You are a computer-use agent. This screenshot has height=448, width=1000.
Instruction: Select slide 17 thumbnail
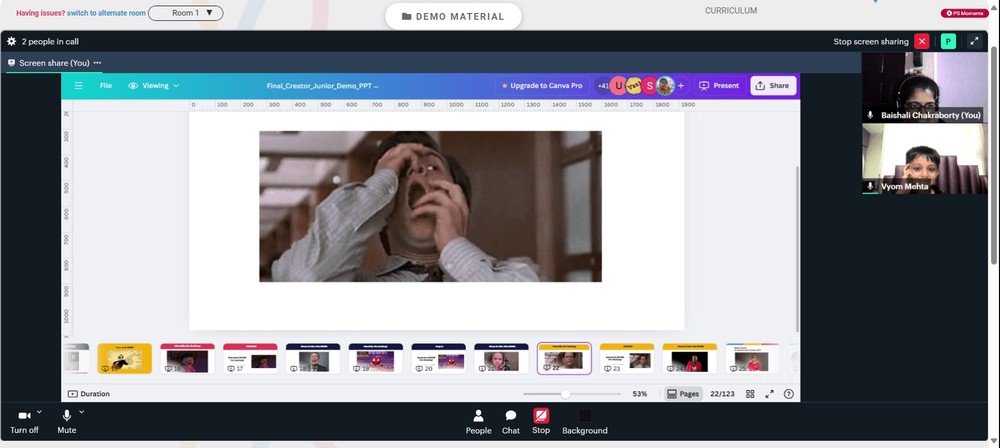pos(250,358)
